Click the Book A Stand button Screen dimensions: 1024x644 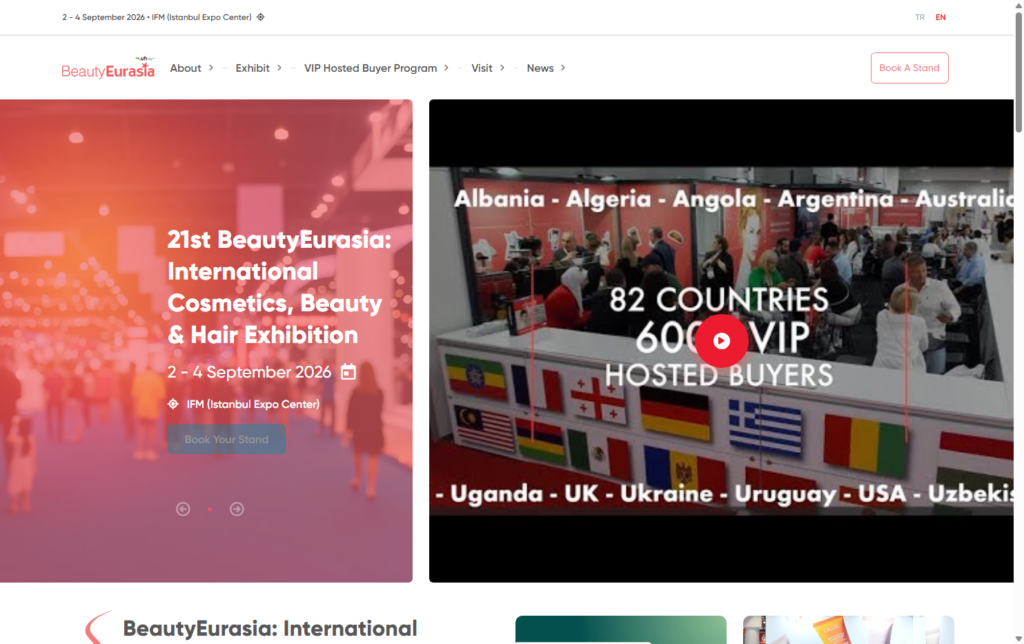click(x=909, y=68)
